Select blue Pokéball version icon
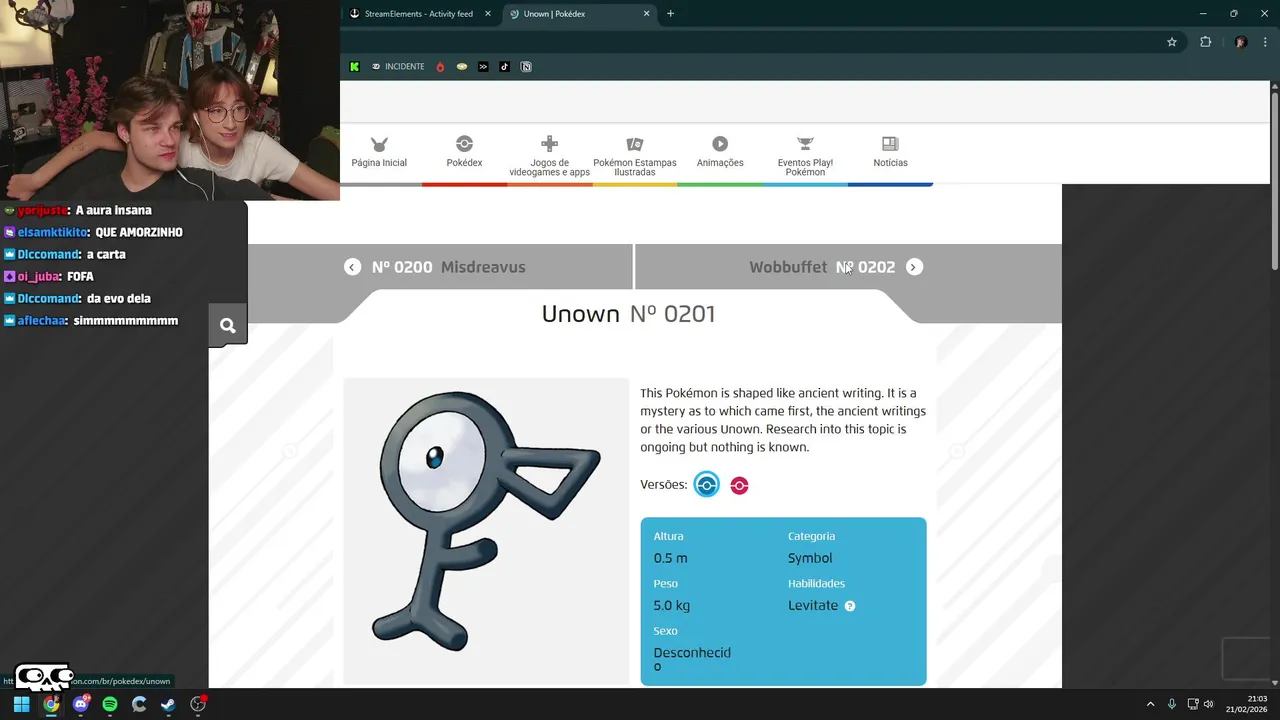1280x720 pixels. point(707,485)
